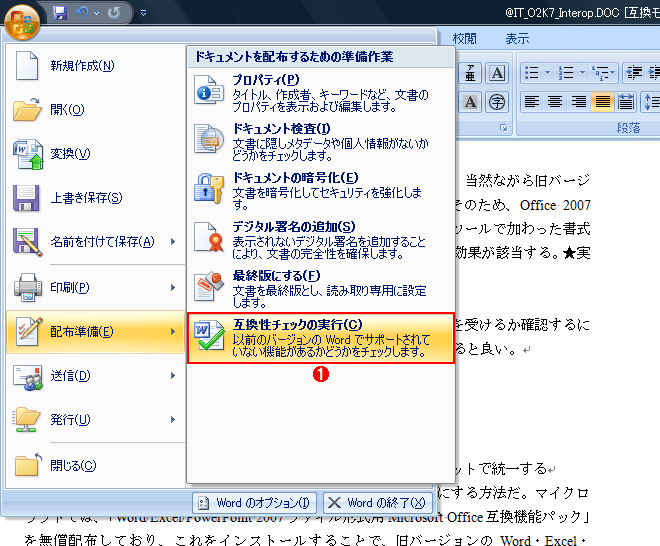This screenshot has width=660, height=546.
Task: Expand the 発行 submenu arrow
Action: 173,419
